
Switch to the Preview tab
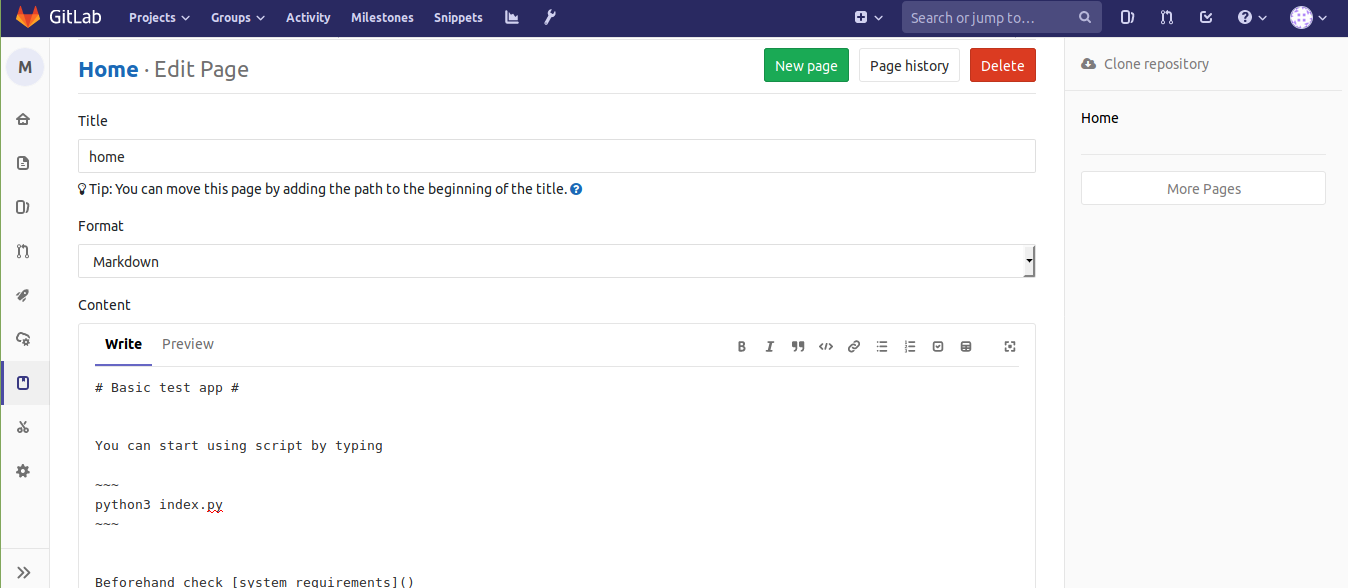[x=188, y=344]
